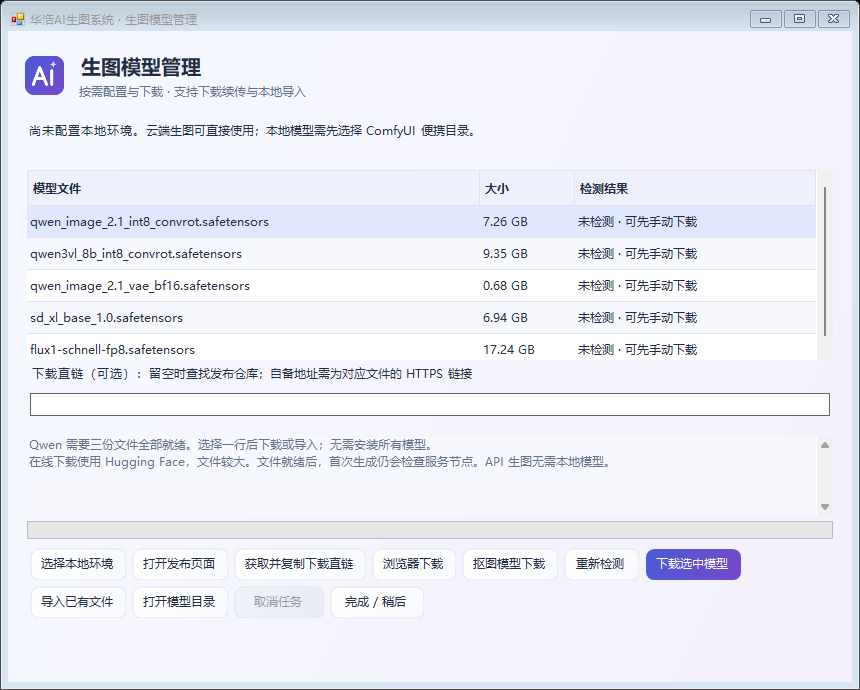Image resolution: width=860 pixels, height=690 pixels.
Task: Import files with 导入已有文件
Action: [x=78, y=602]
